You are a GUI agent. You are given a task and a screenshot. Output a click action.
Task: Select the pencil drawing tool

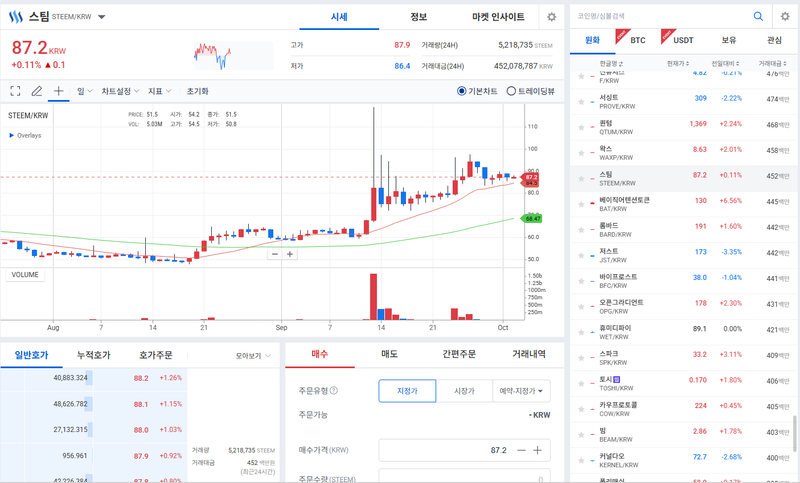click(x=37, y=91)
